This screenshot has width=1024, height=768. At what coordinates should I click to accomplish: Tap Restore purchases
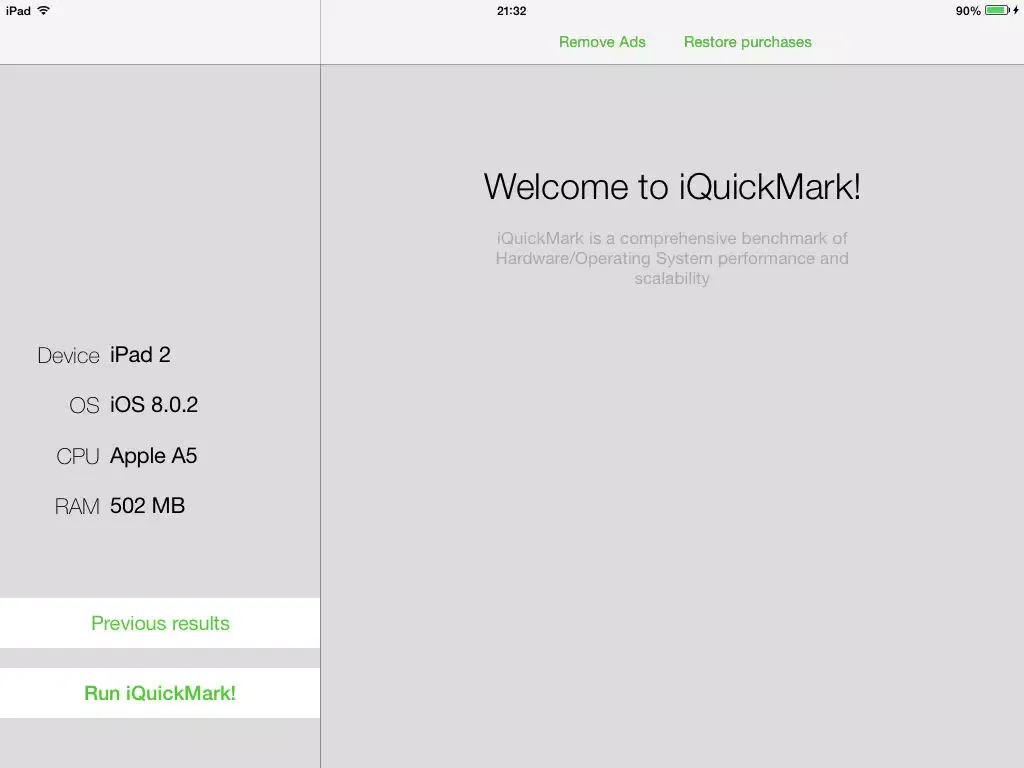[748, 42]
